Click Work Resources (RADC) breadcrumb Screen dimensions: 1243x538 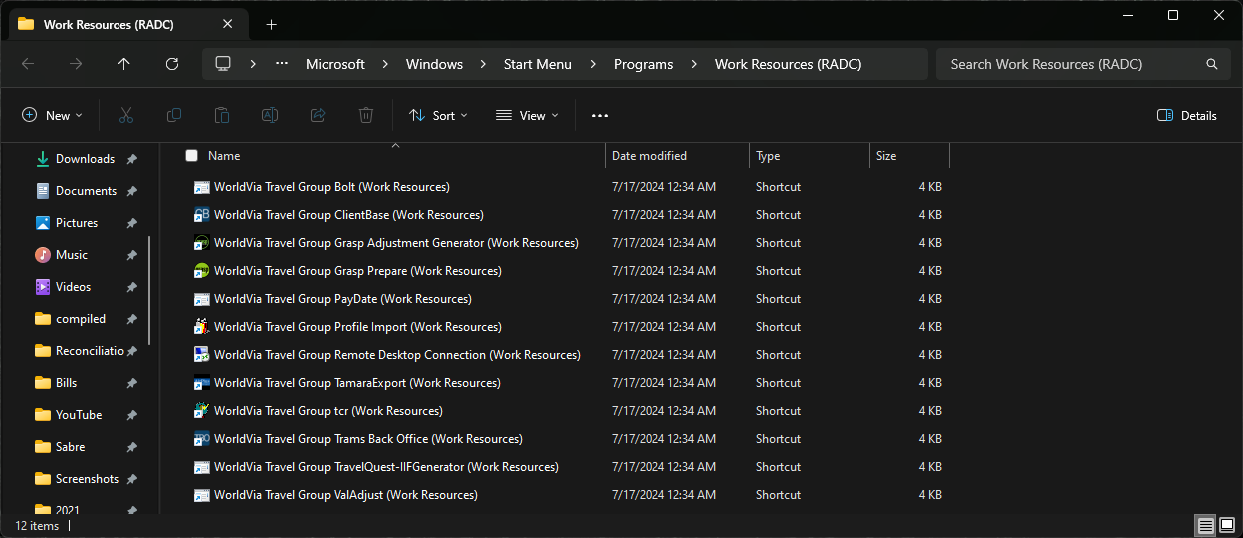click(x=788, y=64)
